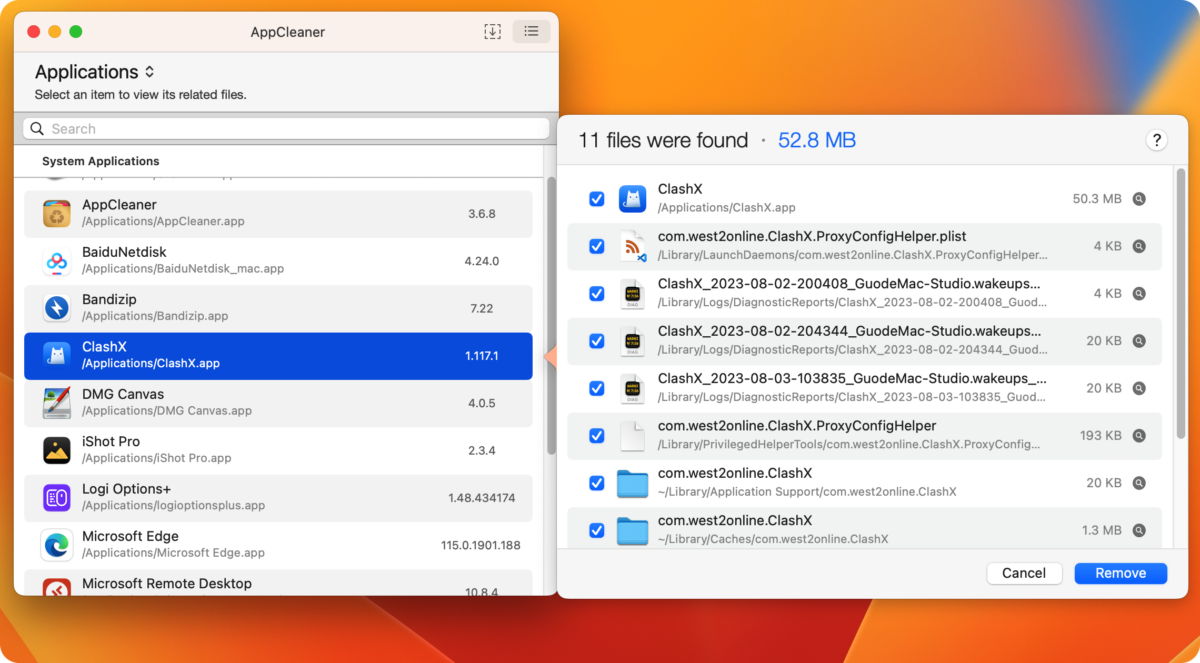Select the iShot Pro application name
1200x663 pixels.
[x=111, y=441]
